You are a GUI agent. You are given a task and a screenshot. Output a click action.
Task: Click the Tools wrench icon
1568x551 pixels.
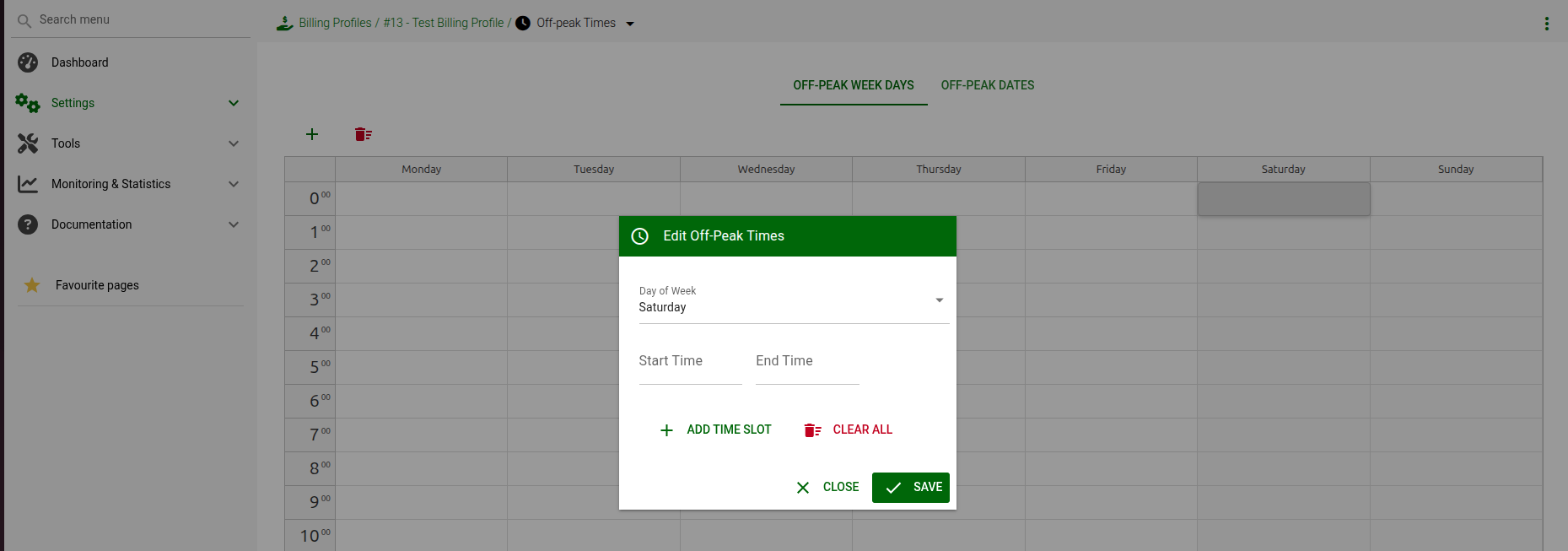[x=28, y=143]
